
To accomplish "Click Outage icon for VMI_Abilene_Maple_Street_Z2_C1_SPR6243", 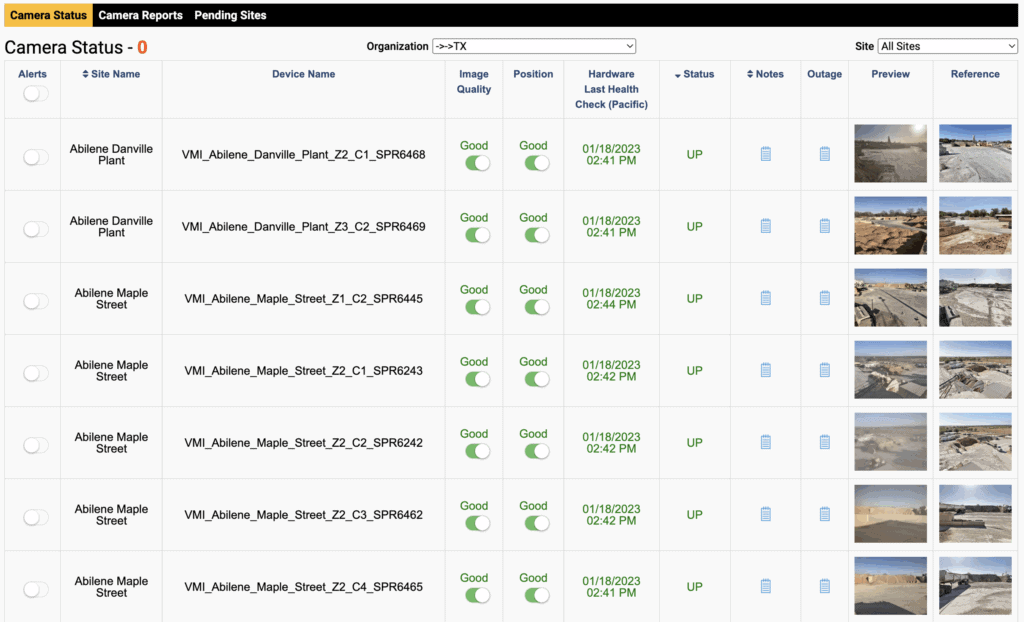I will [x=825, y=370].
